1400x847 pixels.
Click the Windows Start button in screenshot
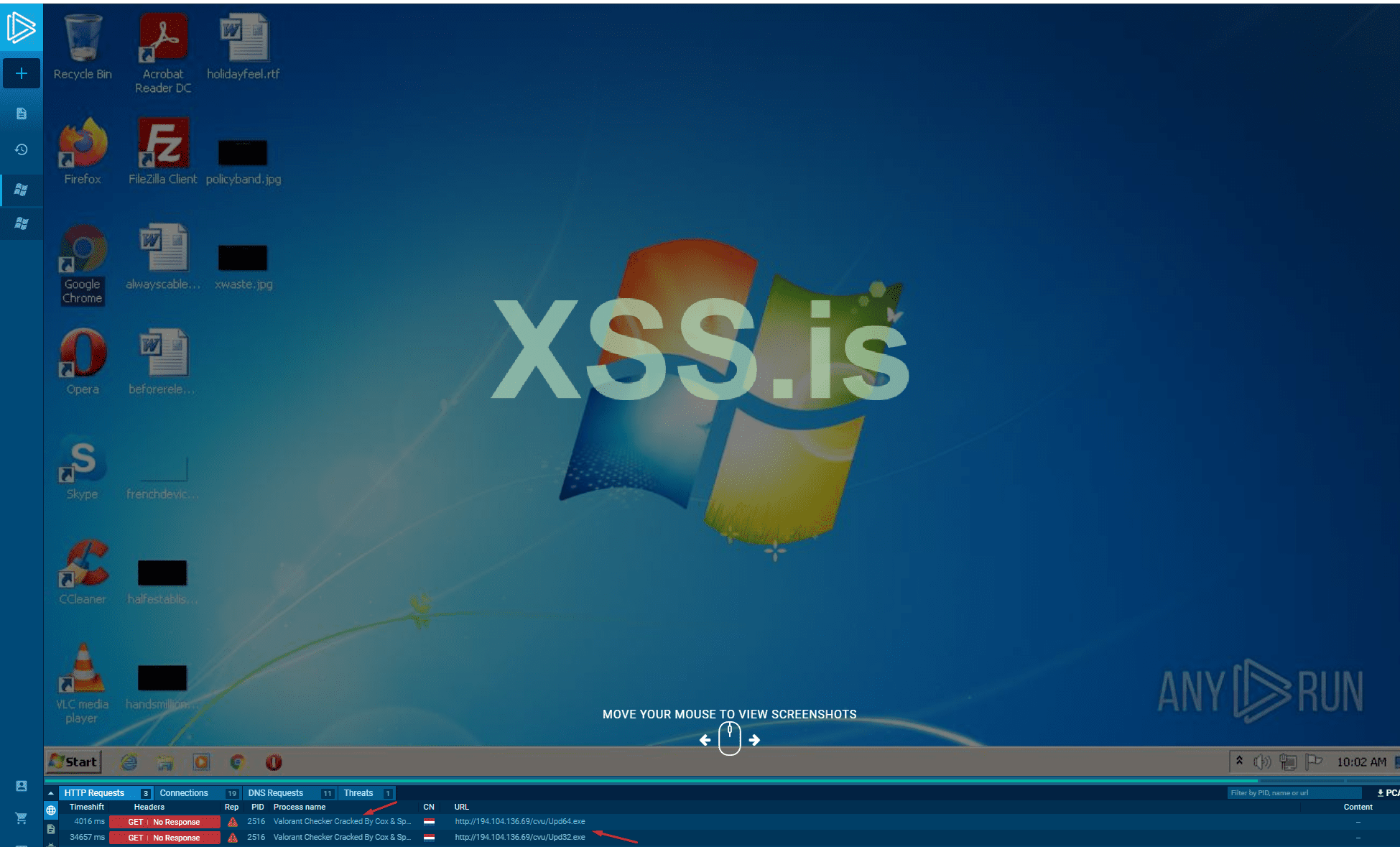[x=74, y=762]
